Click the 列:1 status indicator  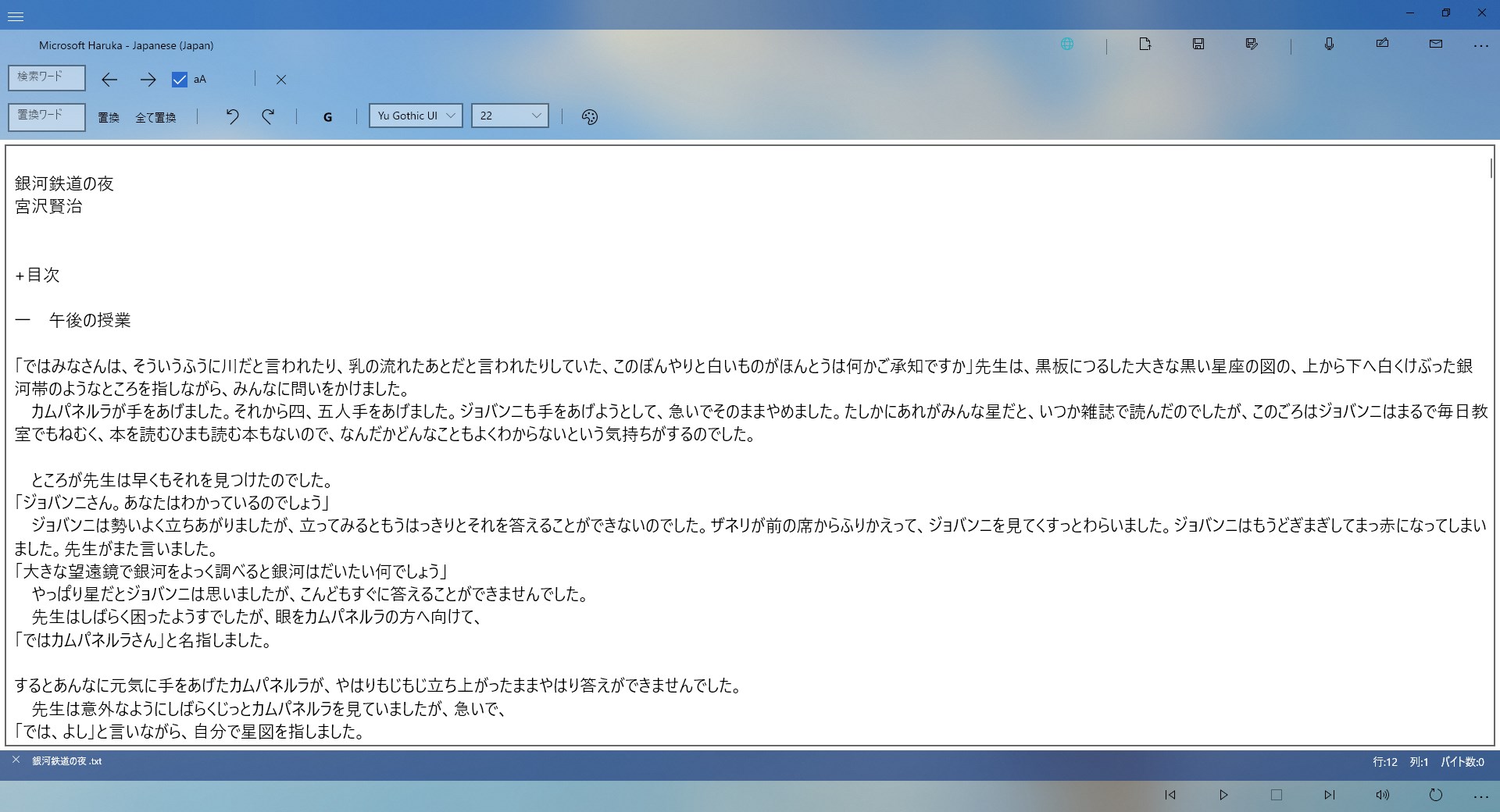pos(1419,762)
